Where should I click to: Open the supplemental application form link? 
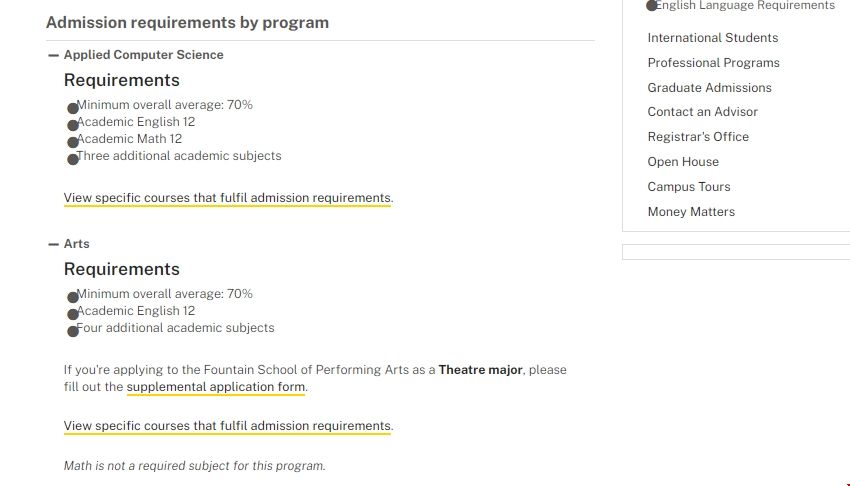tap(216, 387)
